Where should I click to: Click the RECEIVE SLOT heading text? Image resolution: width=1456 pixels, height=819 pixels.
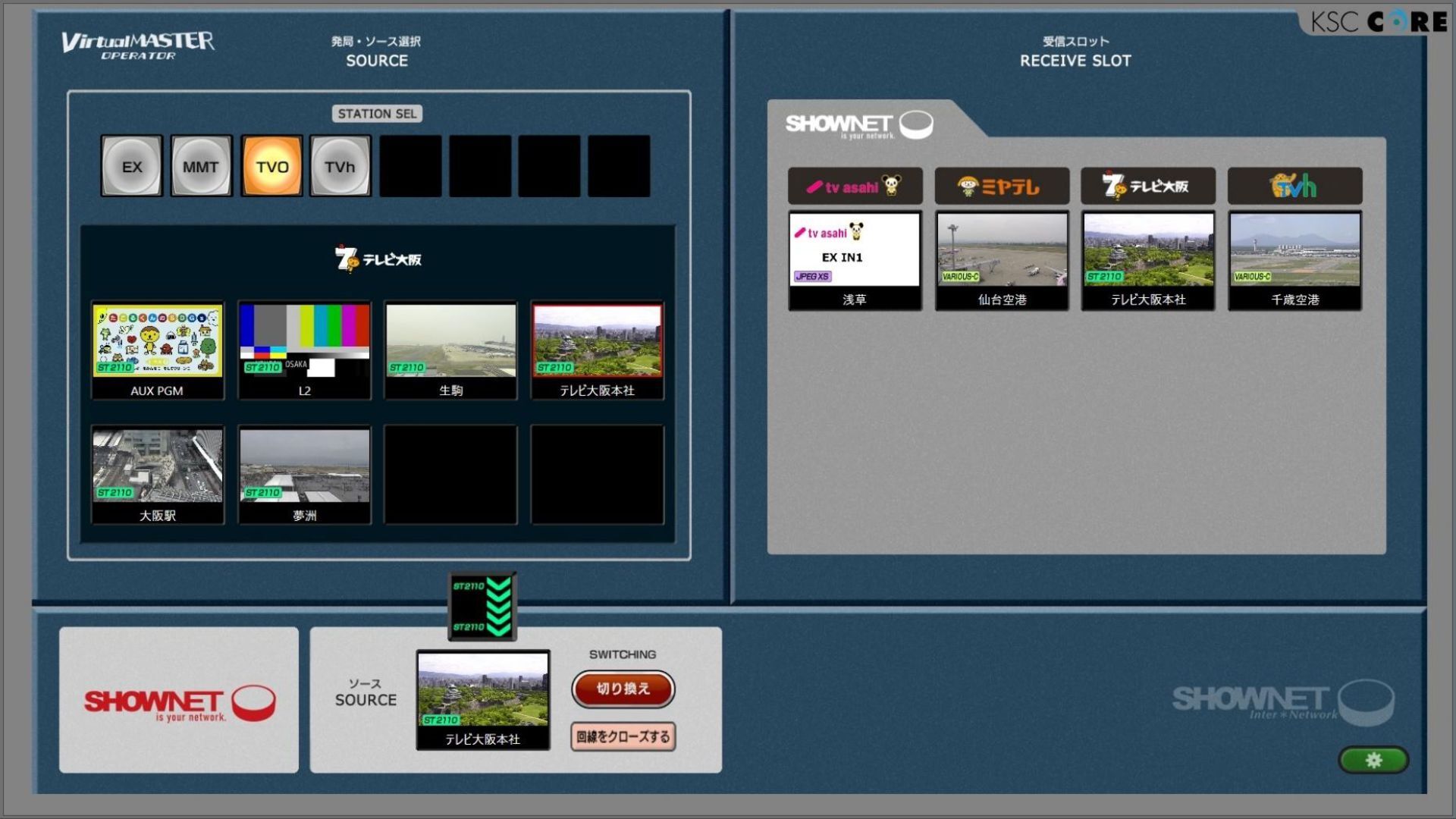click(x=1075, y=61)
